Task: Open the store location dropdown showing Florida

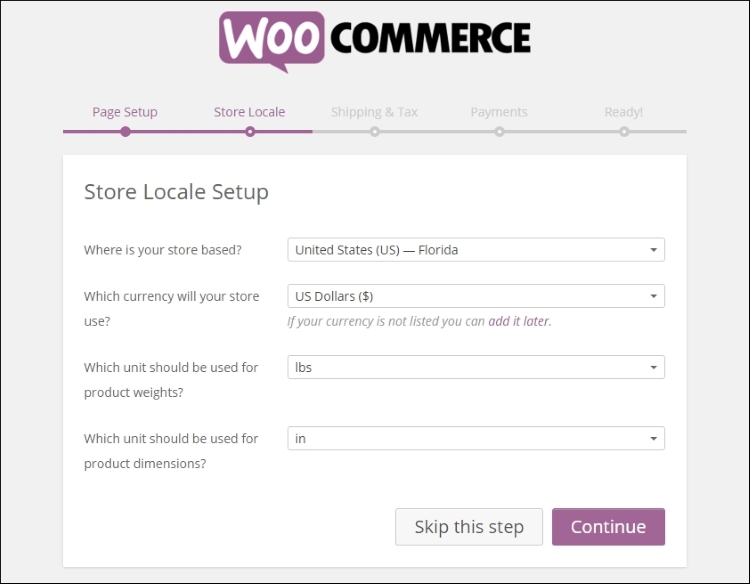Action: (475, 250)
